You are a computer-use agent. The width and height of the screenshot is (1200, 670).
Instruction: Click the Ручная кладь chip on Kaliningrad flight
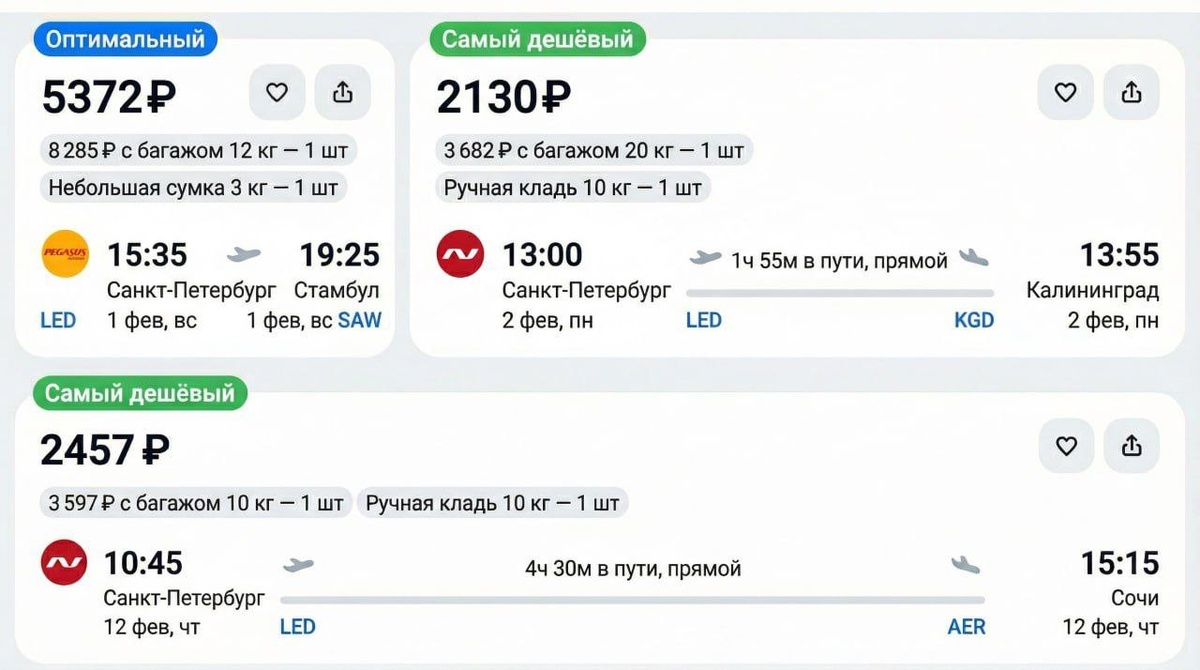click(573, 187)
